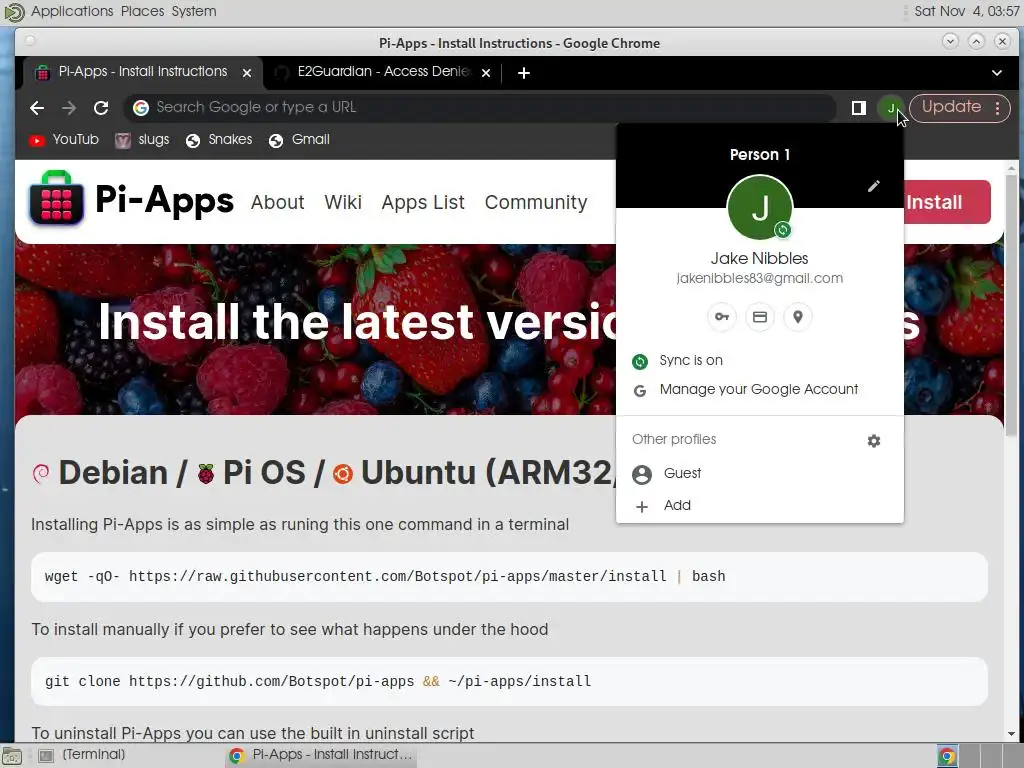
Task: Switch to Pi-Apps Install Instructions tab
Action: tap(142, 72)
